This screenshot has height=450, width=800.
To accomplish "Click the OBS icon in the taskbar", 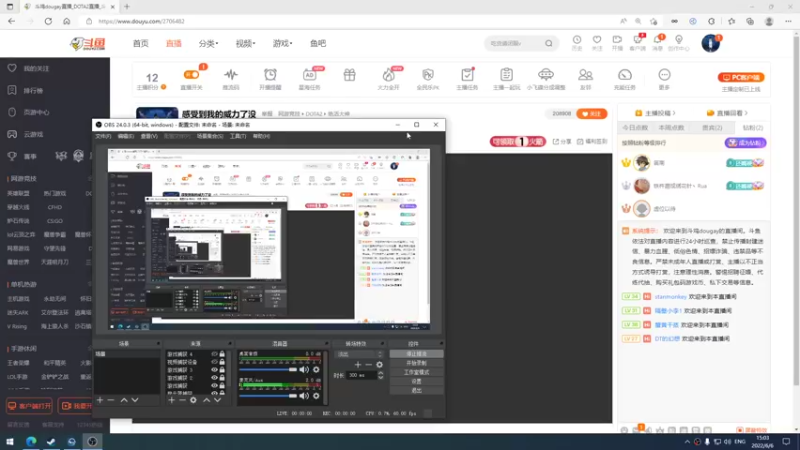I will pyautogui.click(x=92, y=442).
